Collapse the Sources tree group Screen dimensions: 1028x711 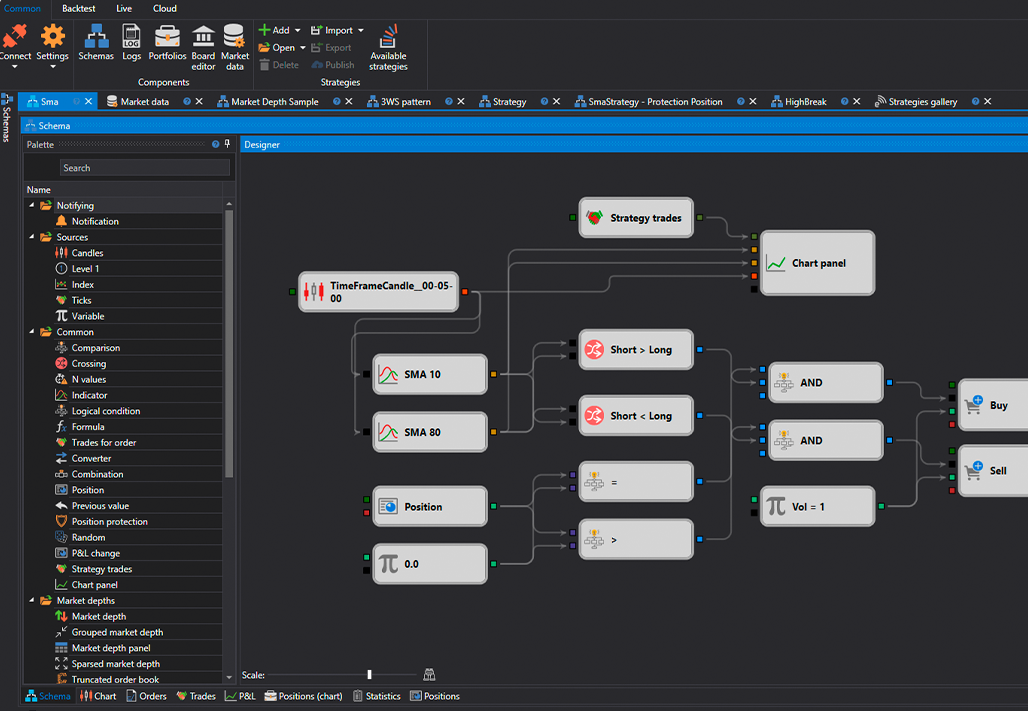click(x=32, y=237)
